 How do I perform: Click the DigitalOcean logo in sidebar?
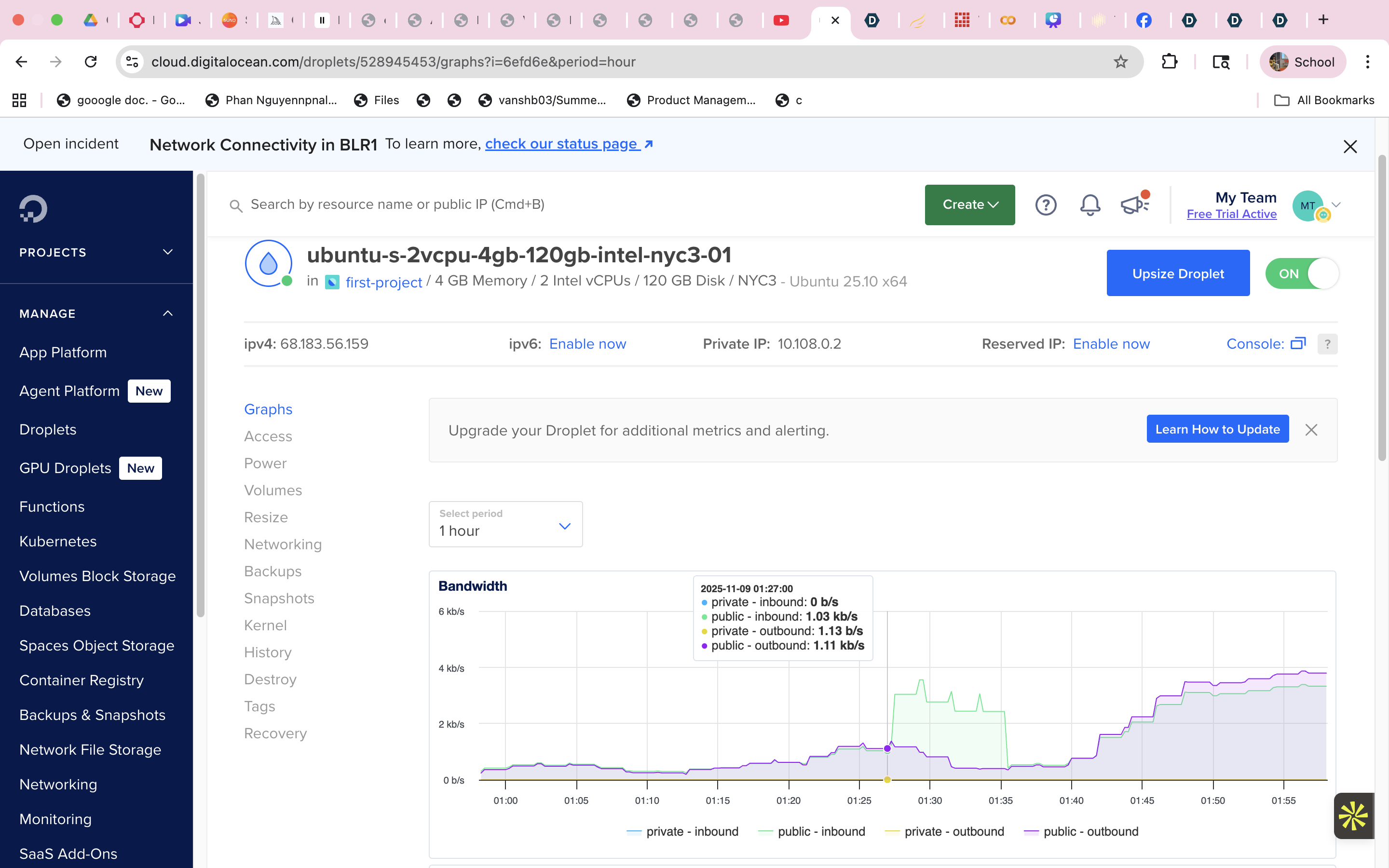coord(33,208)
